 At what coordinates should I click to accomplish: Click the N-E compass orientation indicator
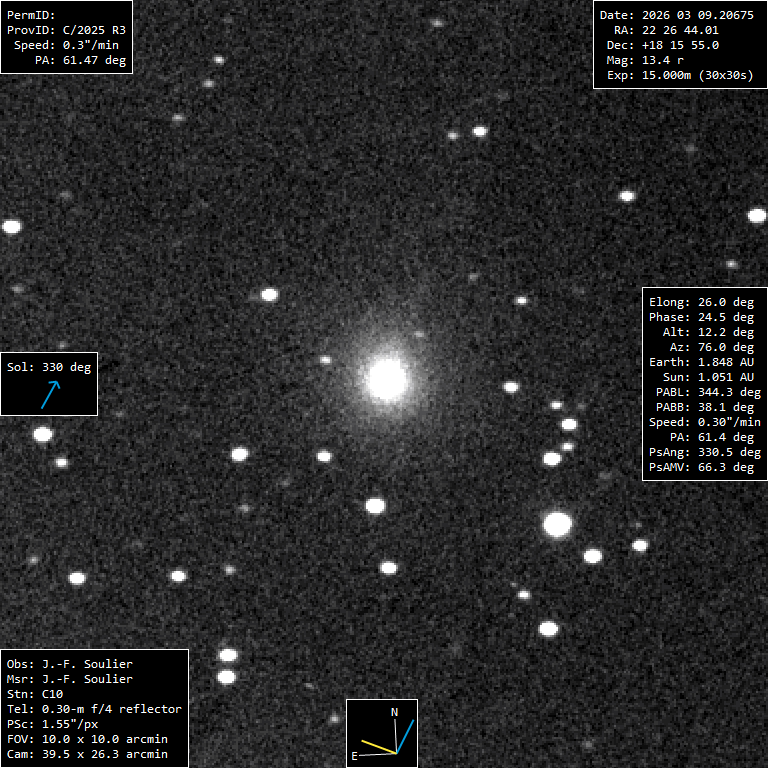tap(382, 733)
